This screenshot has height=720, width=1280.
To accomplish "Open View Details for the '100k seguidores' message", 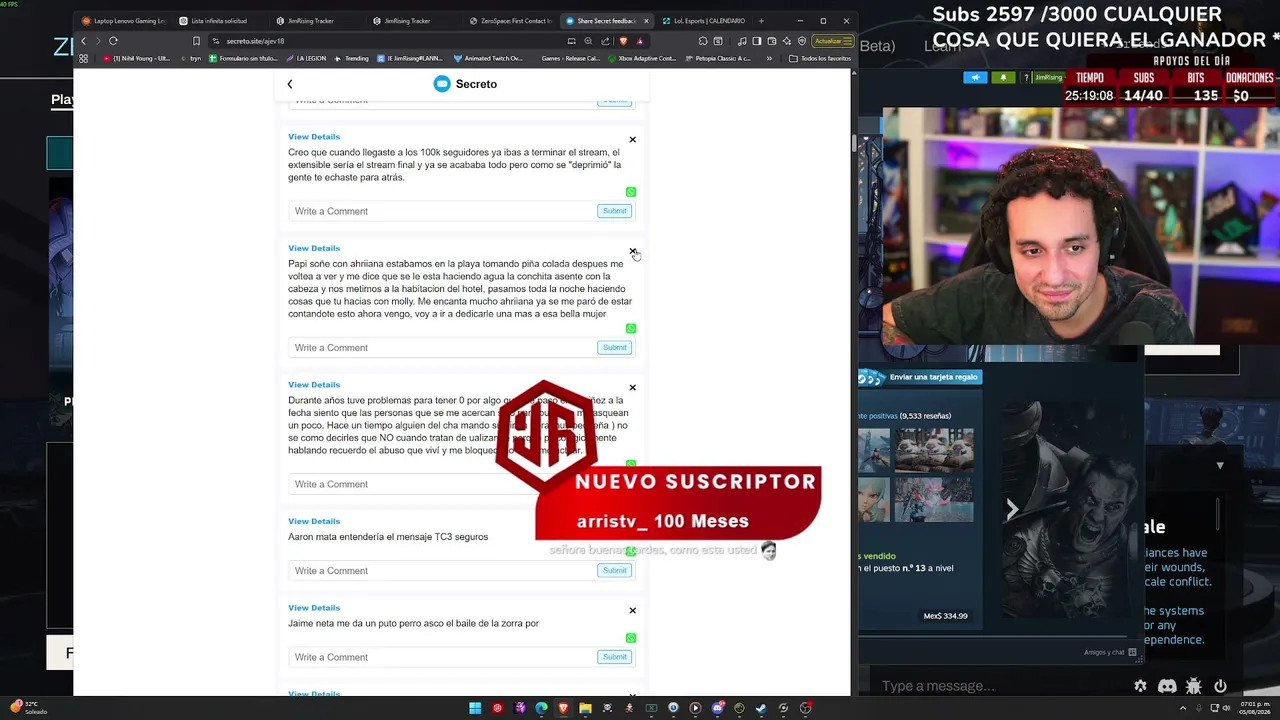I will [x=314, y=137].
